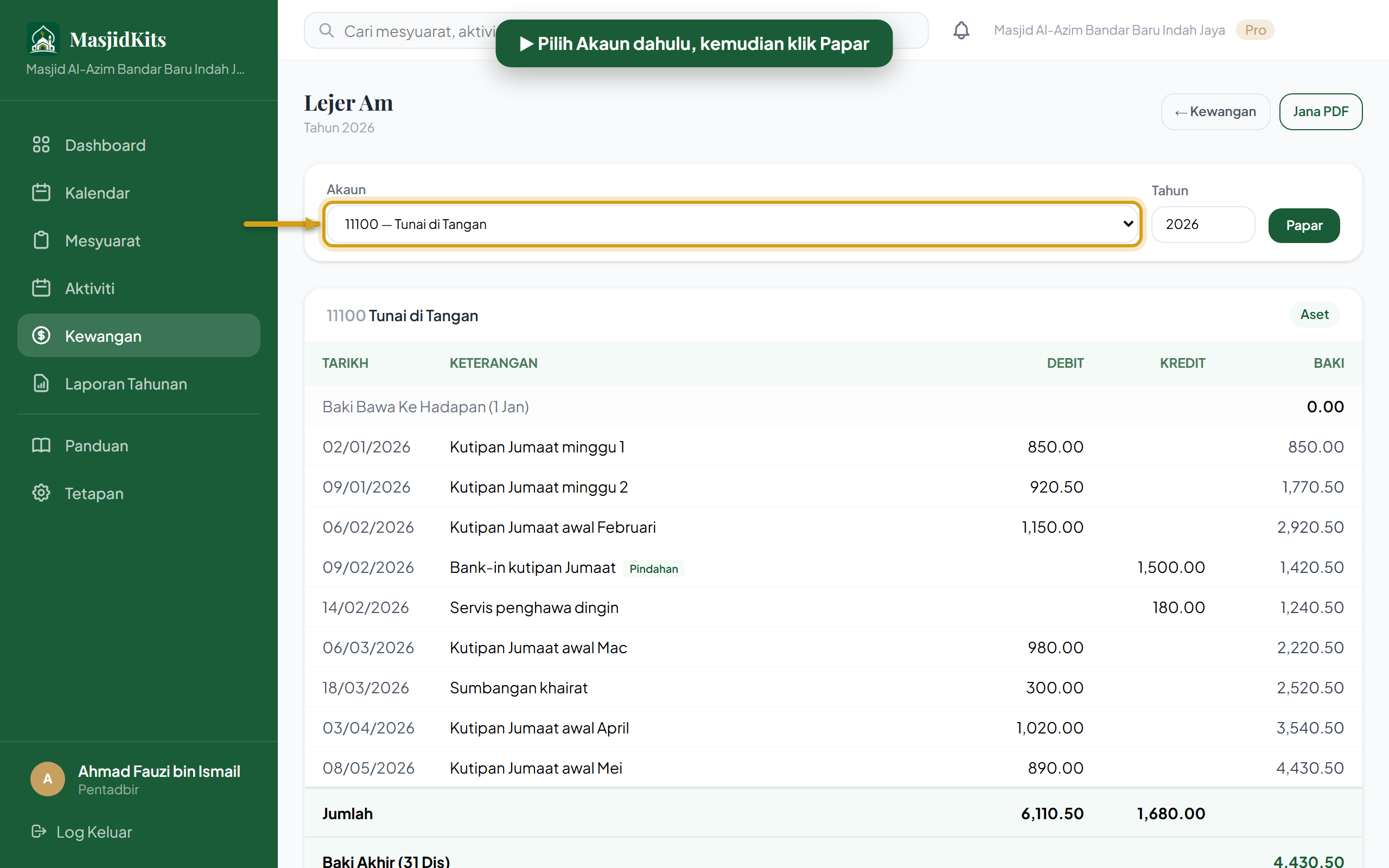The image size is (1389, 868).
Task: Click the user avatar letter A
Action: 48,779
